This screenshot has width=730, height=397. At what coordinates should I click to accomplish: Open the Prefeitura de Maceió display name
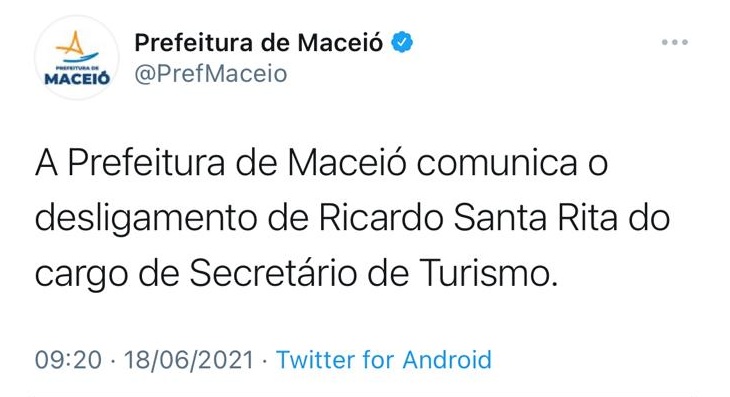coord(259,43)
